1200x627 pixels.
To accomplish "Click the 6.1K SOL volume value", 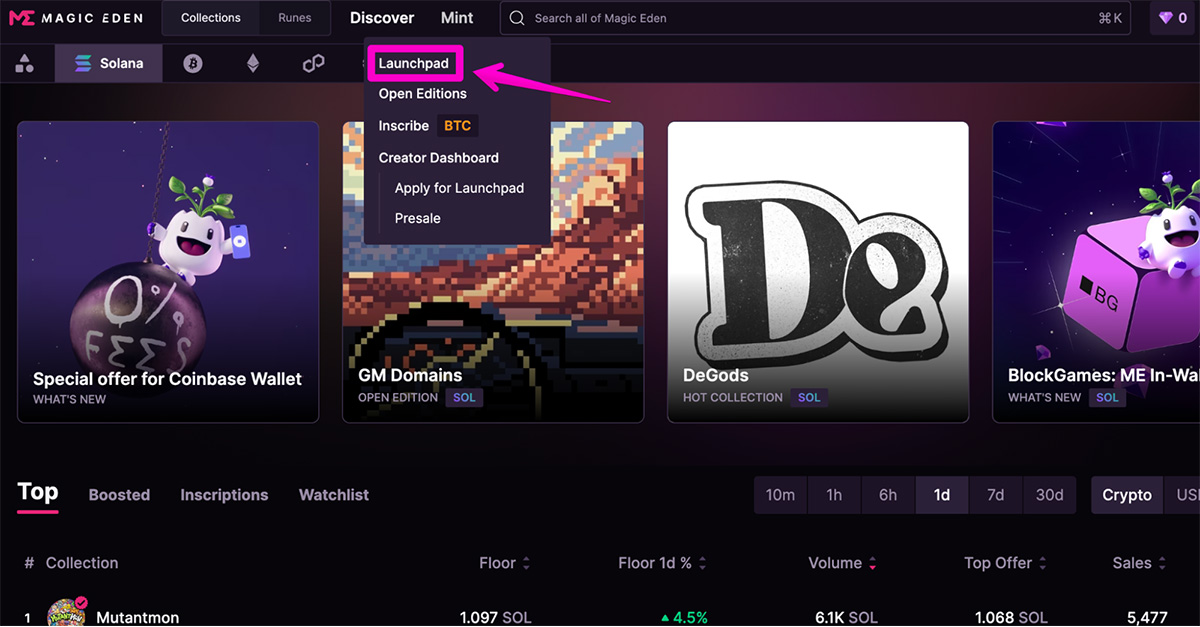I will click(x=846, y=618).
